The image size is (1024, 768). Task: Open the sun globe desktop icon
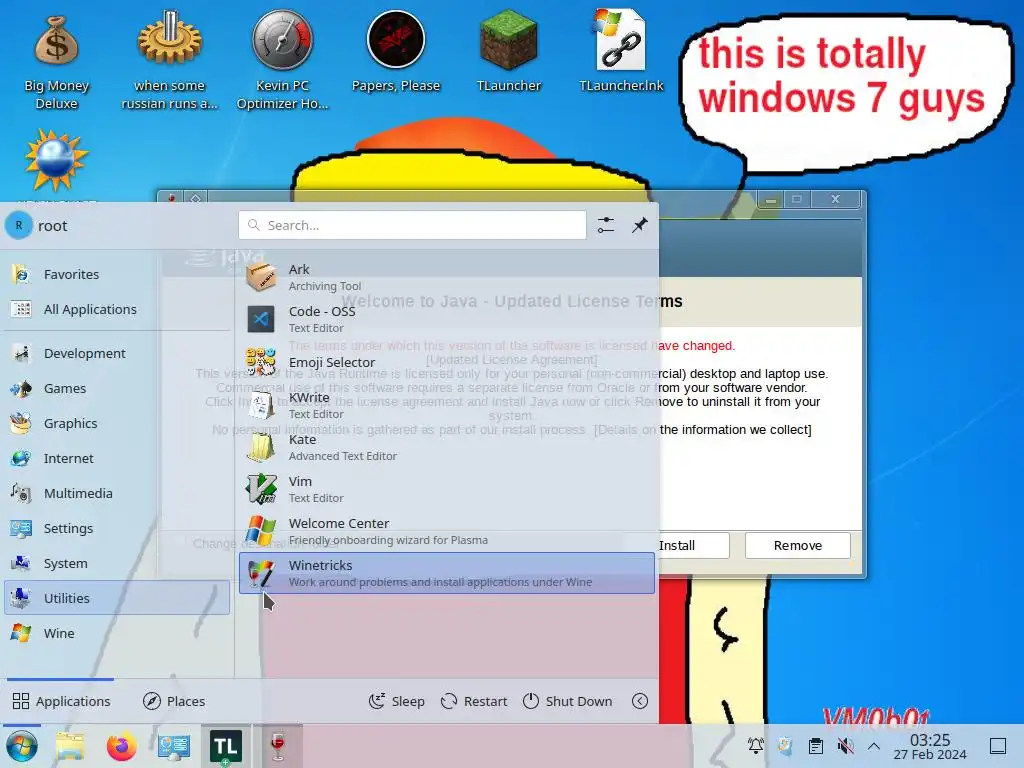pyautogui.click(x=56, y=161)
